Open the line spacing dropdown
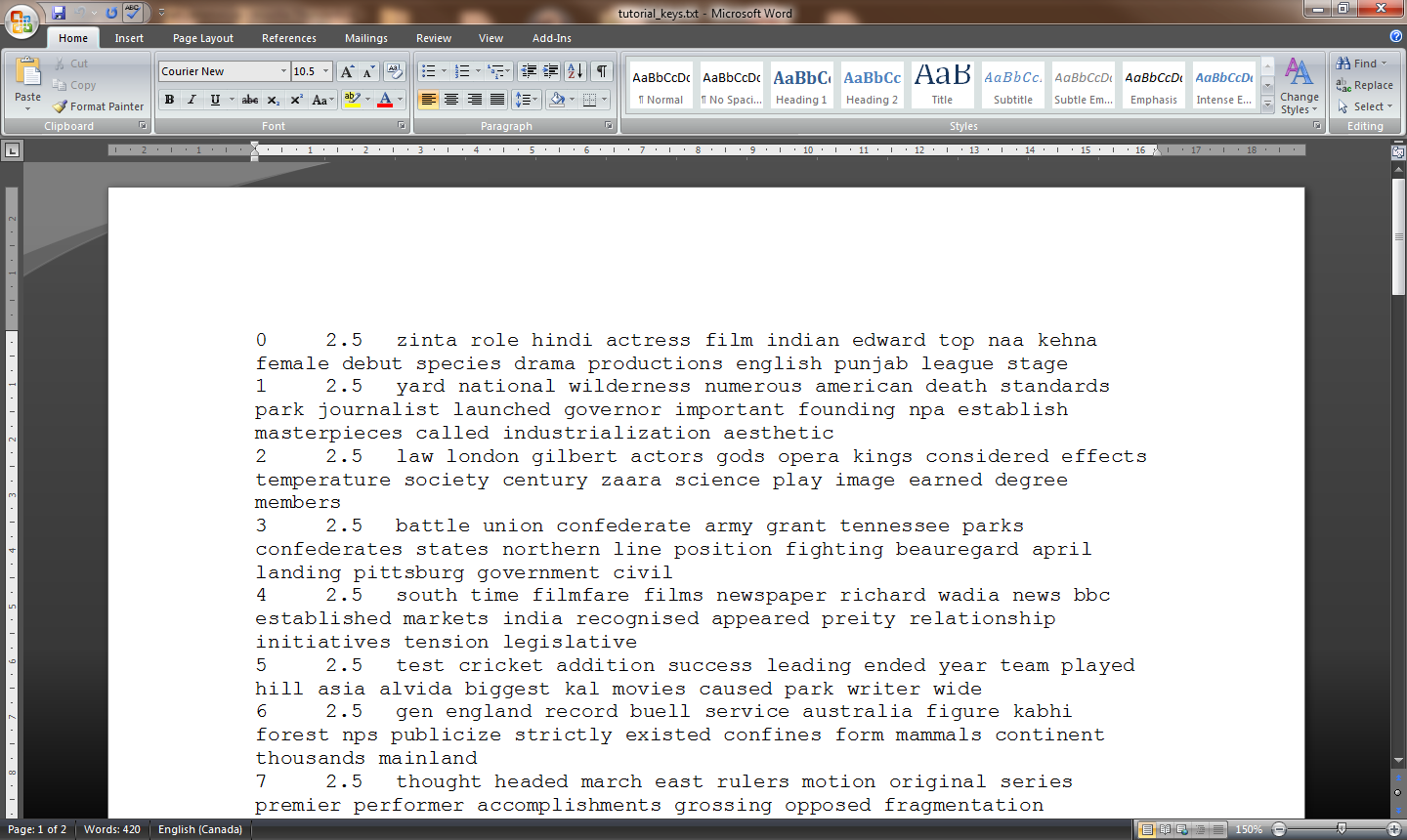The width and height of the screenshot is (1407, 840). click(534, 100)
